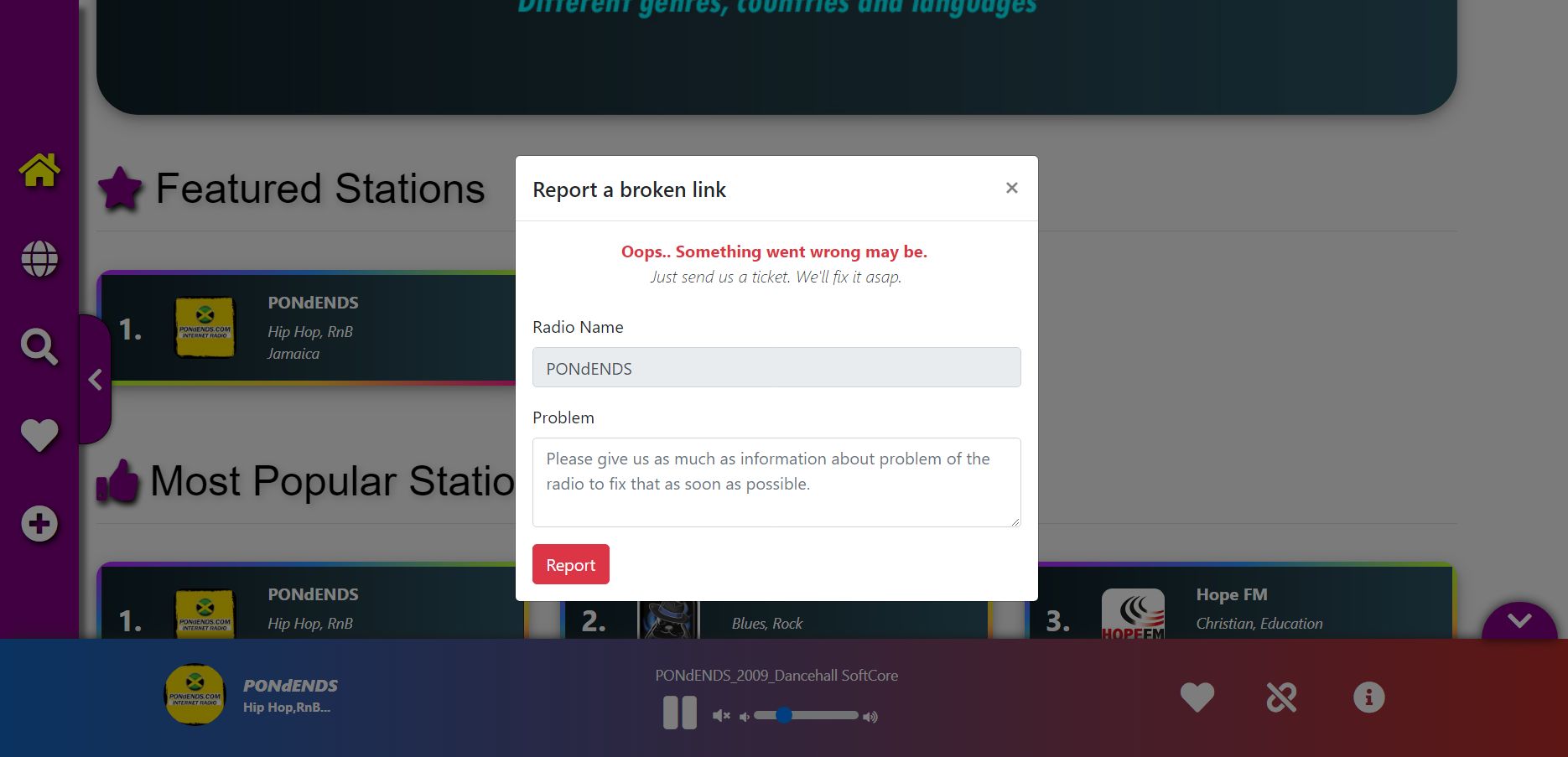1568x757 pixels.
Task: Click 'Christian, Education' genre on Hope FM card
Action: pyautogui.click(x=1259, y=624)
